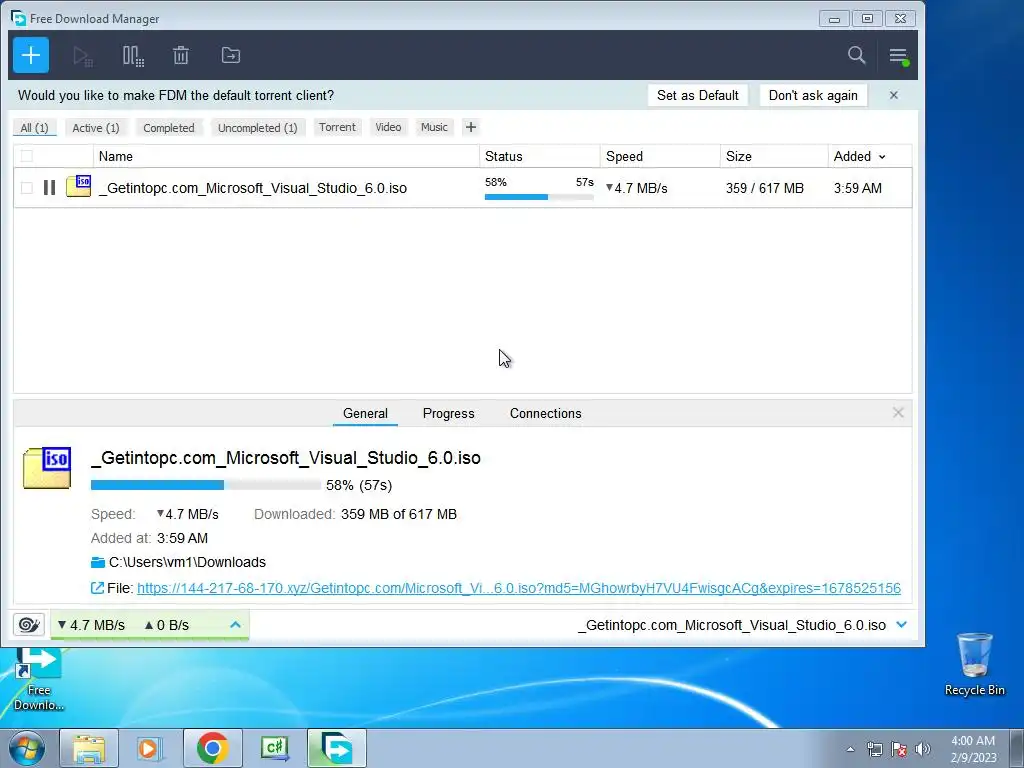Select the Music filter tab
The height and width of the screenshot is (768, 1024).
point(434,127)
